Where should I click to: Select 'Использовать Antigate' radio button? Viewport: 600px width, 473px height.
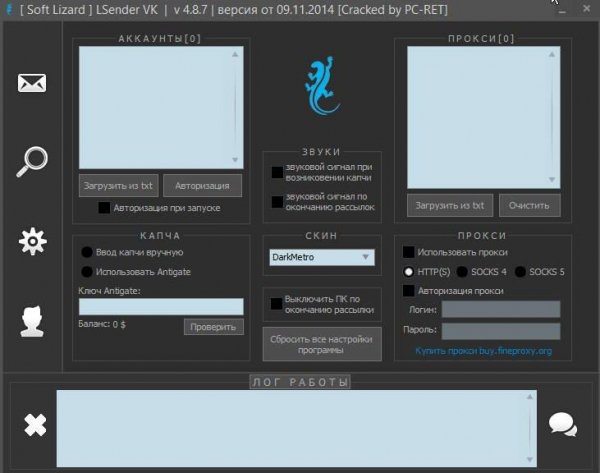click(87, 272)
